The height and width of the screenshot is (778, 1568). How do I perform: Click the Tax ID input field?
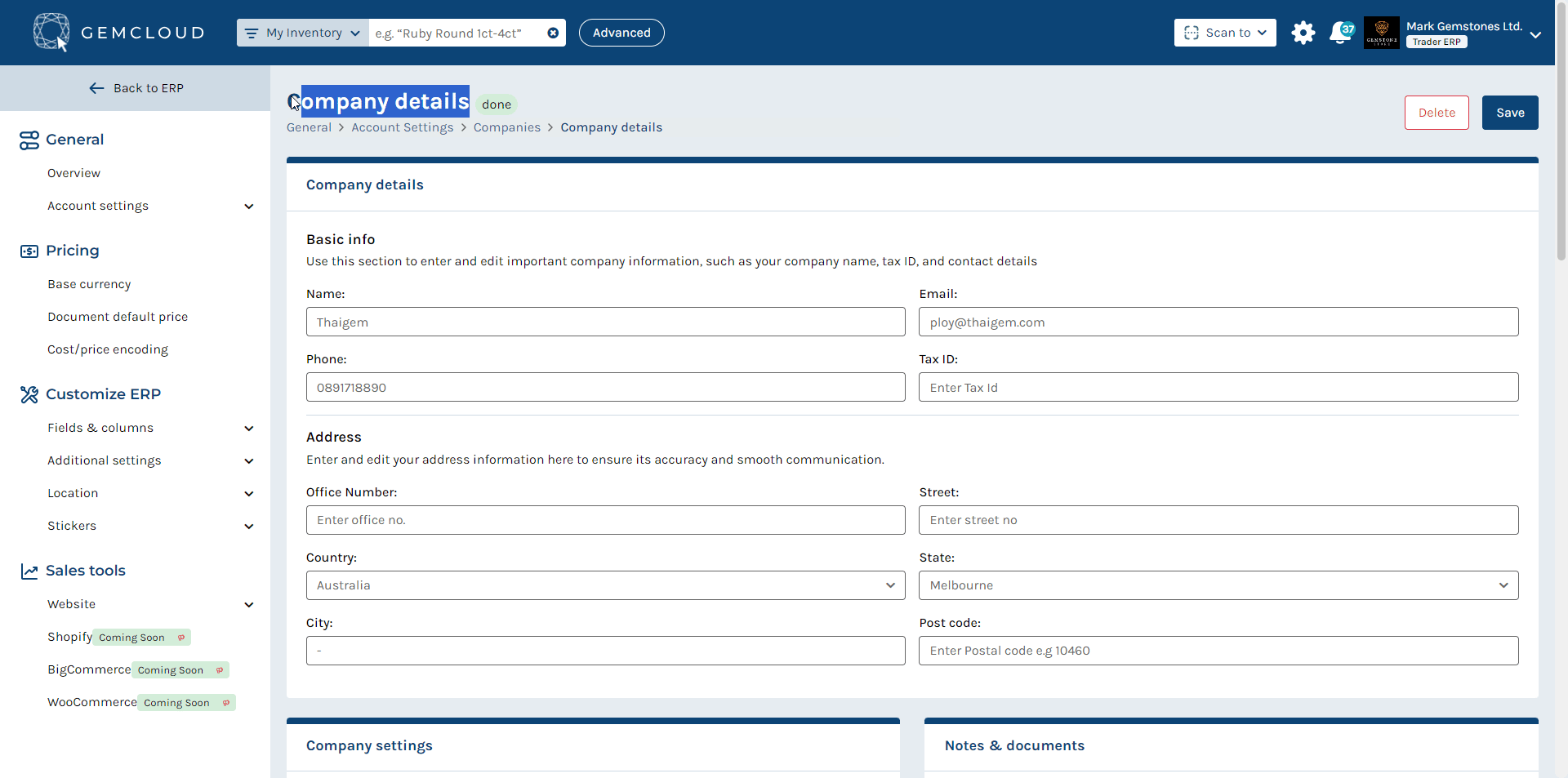coord(1218,387)
